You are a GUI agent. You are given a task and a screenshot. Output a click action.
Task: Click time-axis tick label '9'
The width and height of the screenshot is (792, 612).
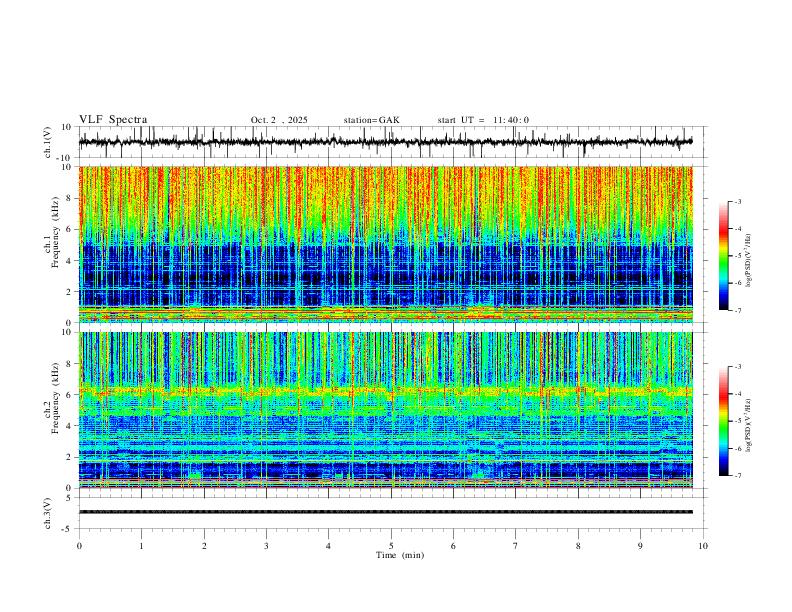point(640,546)
